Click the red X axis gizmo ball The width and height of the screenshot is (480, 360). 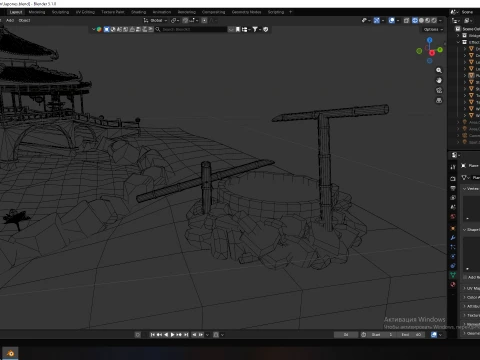pyautogui.click(x=432, y=53)
